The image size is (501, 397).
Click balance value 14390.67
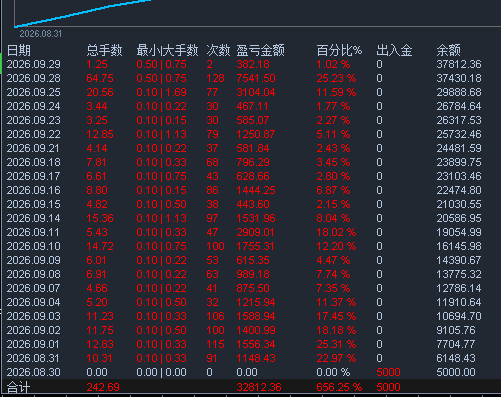coord(459,260)
